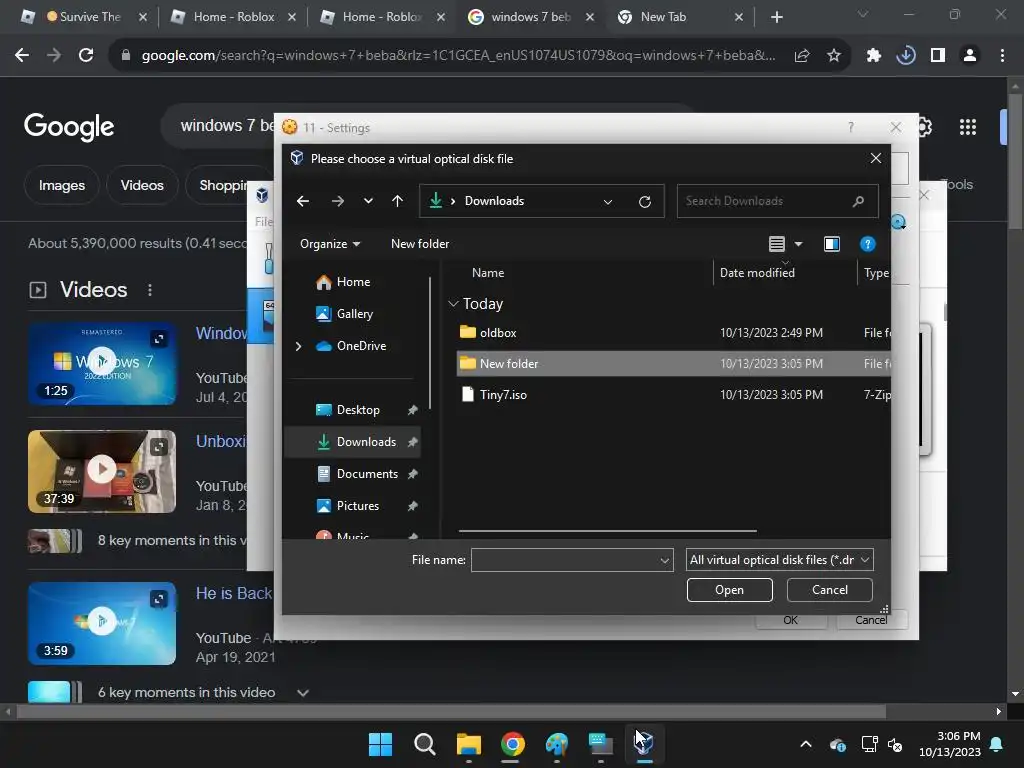Play the 37:39 unboxing video thumbnail
Screen dimensions: 1024x768
point(102,471)
